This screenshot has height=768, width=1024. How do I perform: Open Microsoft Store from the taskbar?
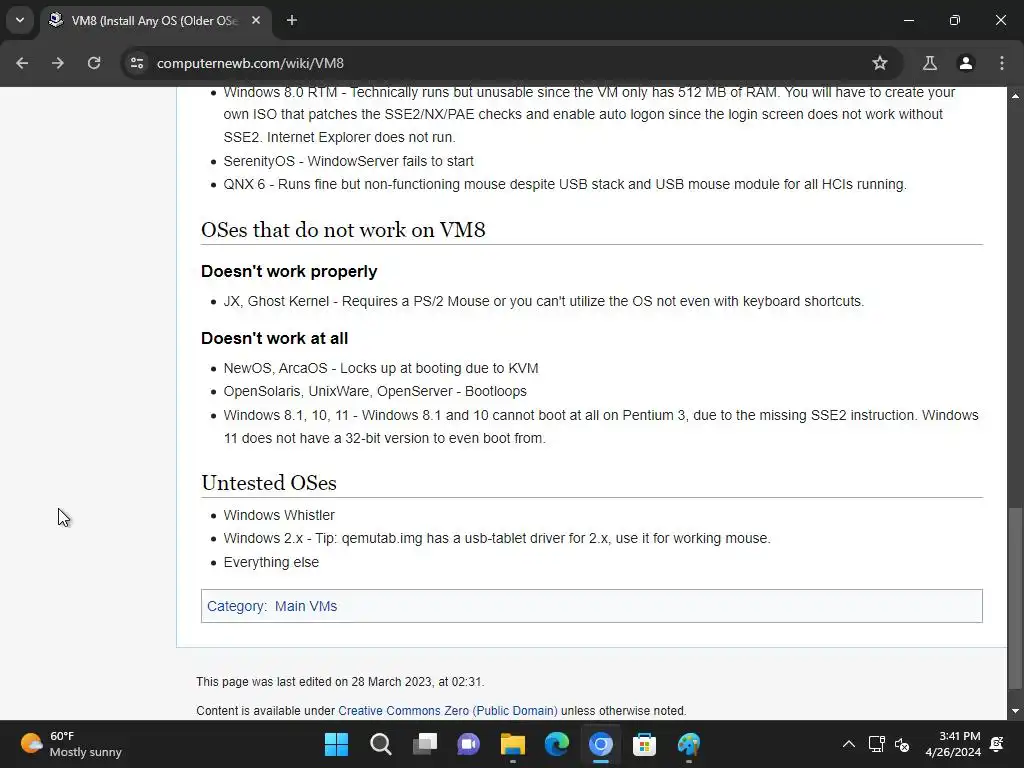click(x=645, y=744)
